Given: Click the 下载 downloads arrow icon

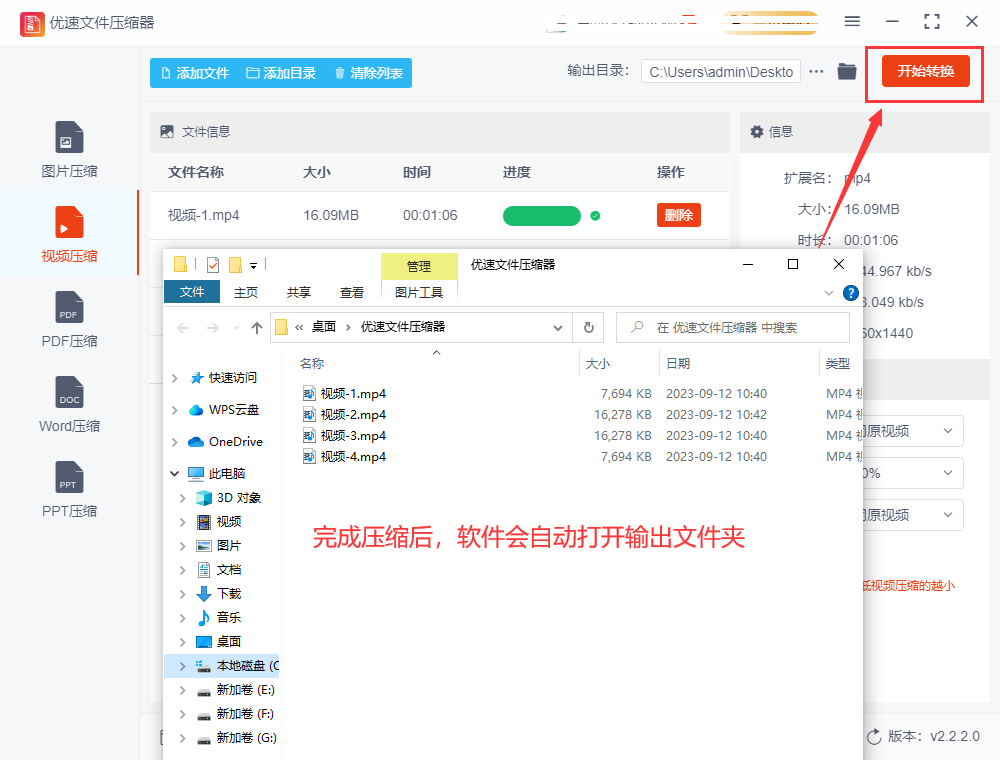Looking at the screenshot, I should point(204,594).
